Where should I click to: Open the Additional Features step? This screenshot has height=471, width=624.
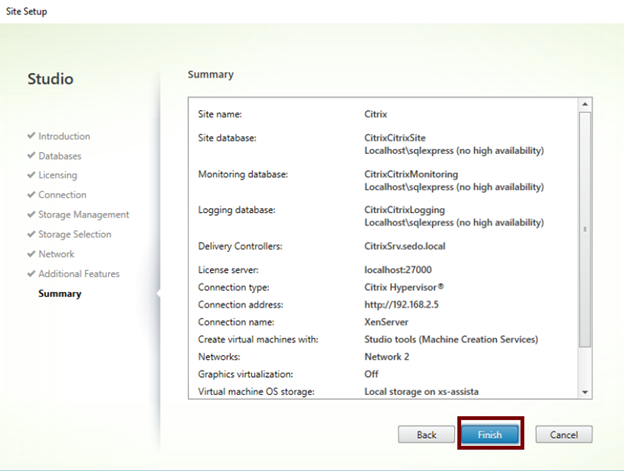(79, 274)
